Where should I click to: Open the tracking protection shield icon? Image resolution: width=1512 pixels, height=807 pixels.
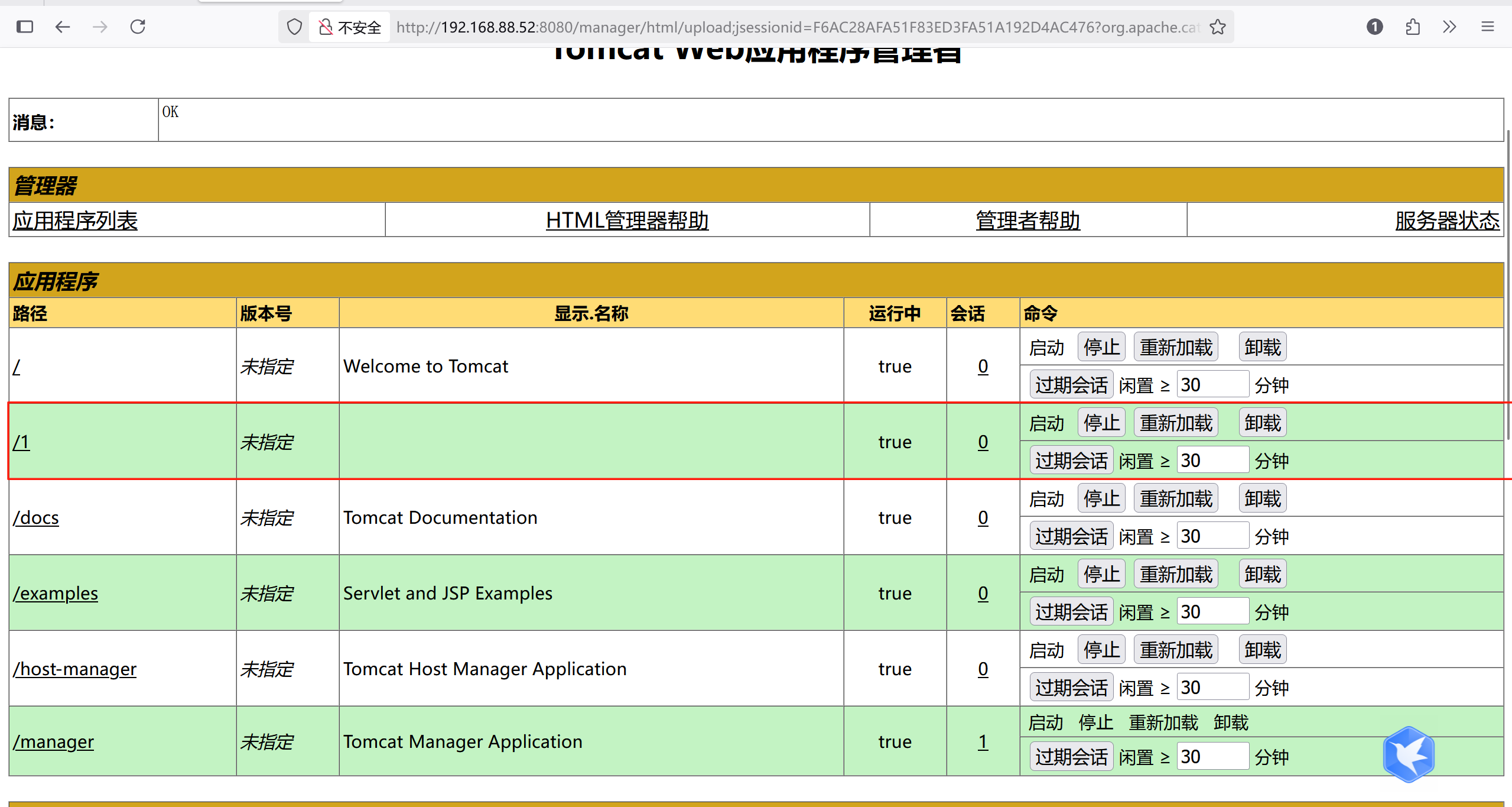point(294,27)
